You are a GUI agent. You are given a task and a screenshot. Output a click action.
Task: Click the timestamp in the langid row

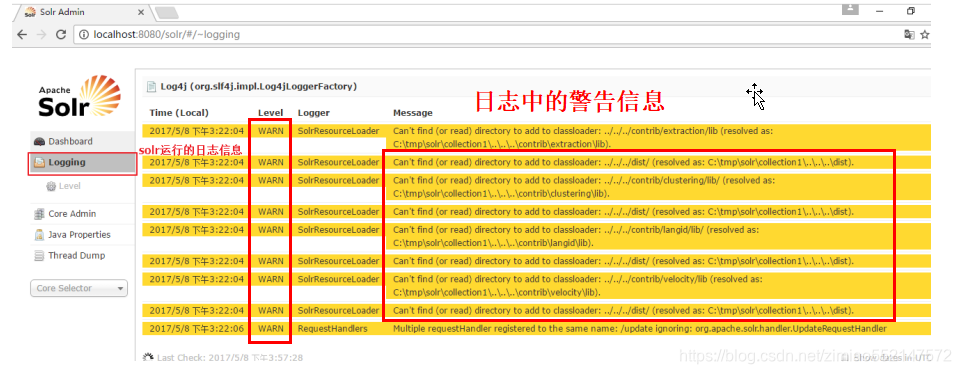pos(197,230)
